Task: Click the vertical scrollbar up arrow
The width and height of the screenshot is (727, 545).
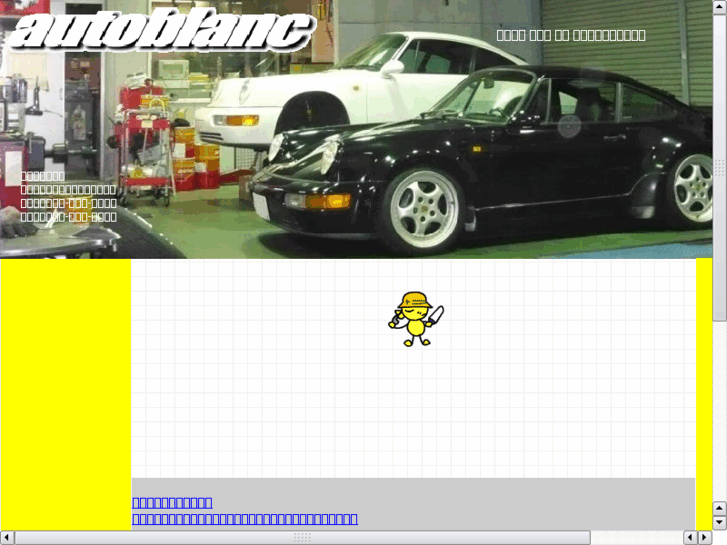Action: pos(720,6)
